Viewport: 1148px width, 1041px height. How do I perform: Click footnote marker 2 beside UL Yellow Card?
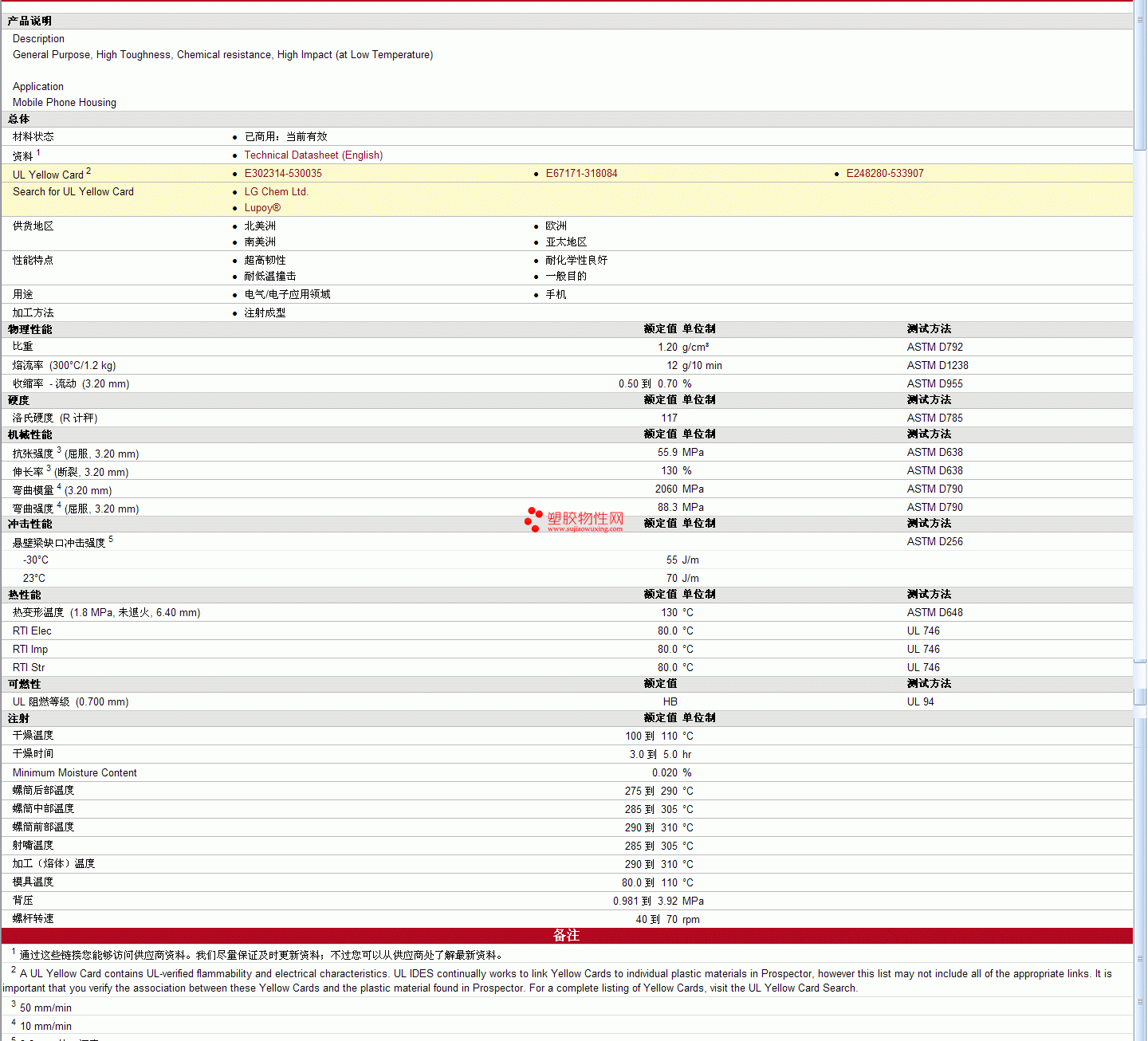coord(88,171)
